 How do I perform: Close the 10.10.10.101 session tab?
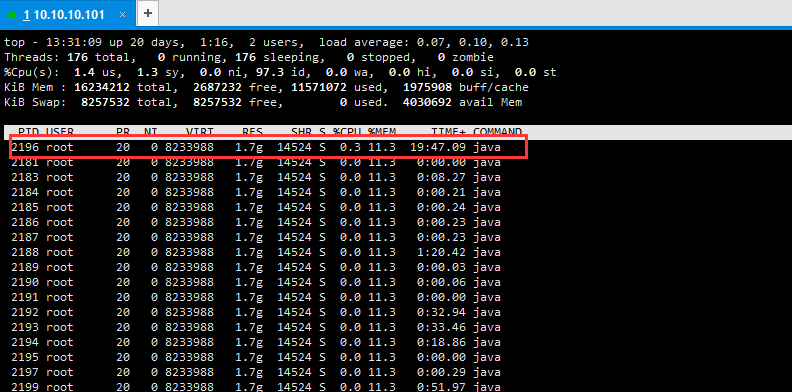point(122,15)
